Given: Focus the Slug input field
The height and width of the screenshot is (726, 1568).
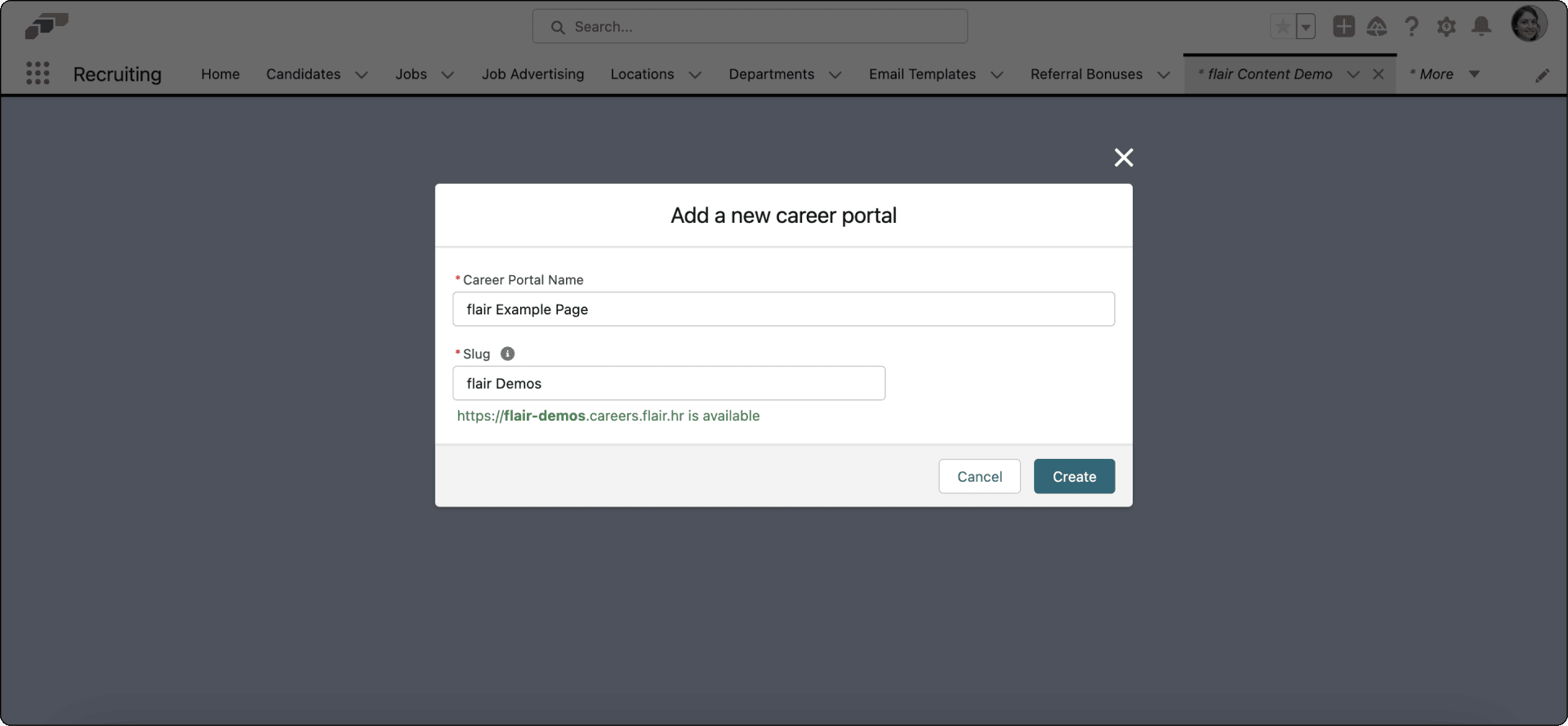Looking at the screenshot, I should pyautogui.click(x=669, y=383).
